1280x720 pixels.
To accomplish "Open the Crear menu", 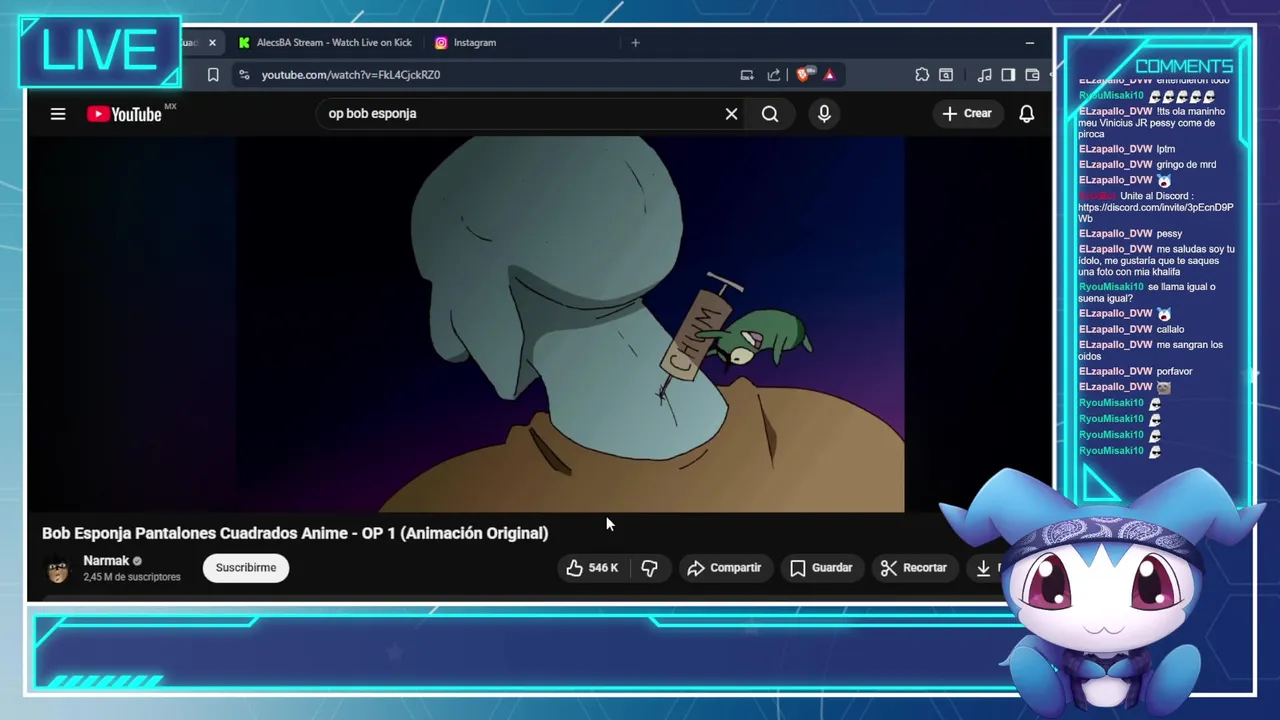I will tap(967, 114).
